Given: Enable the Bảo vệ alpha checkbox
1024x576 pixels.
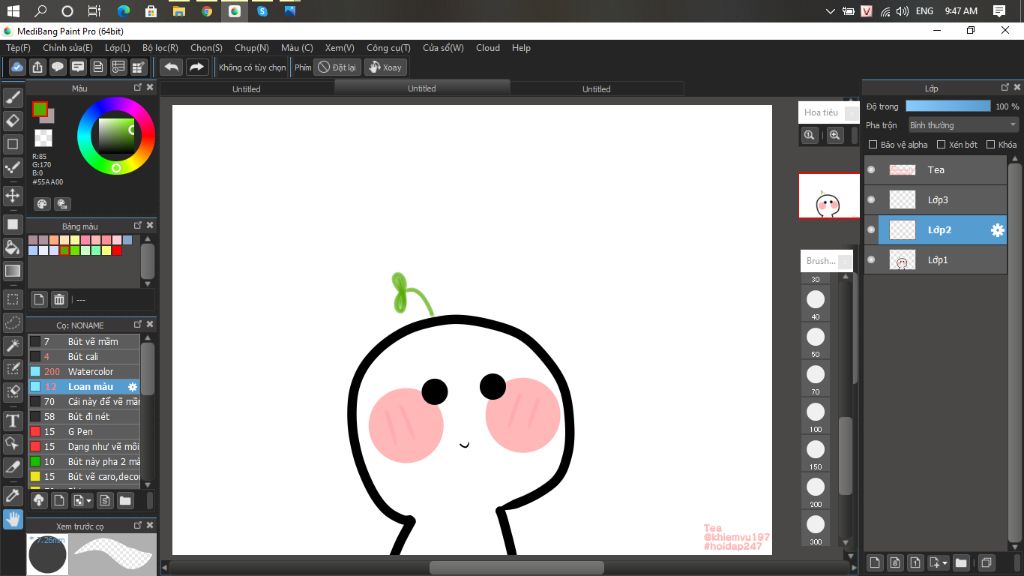Looking at the screenshot, I should click(x=872, y=144).
